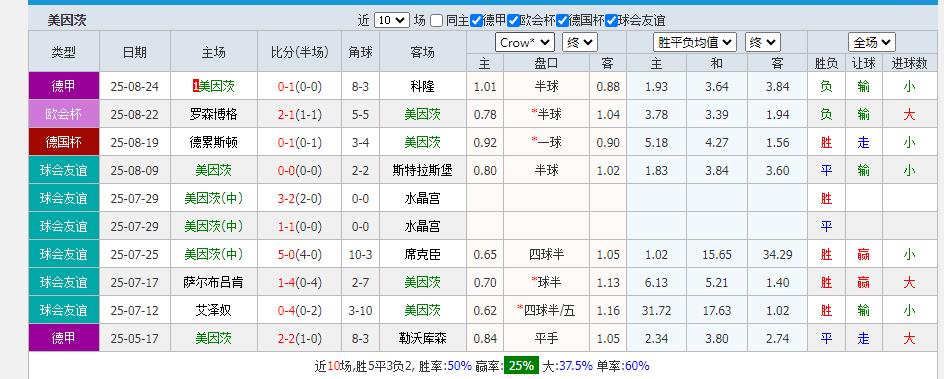Click the 德甲 type cell for 25-08-24
944x379 pixels.
(64, 87)
